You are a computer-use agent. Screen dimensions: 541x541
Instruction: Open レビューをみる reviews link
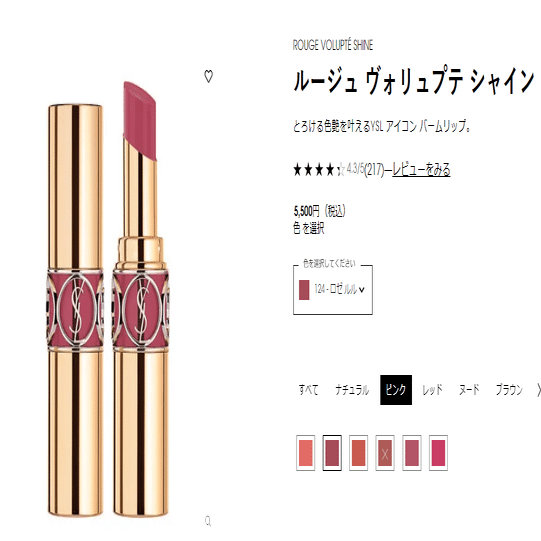(421, 170)
